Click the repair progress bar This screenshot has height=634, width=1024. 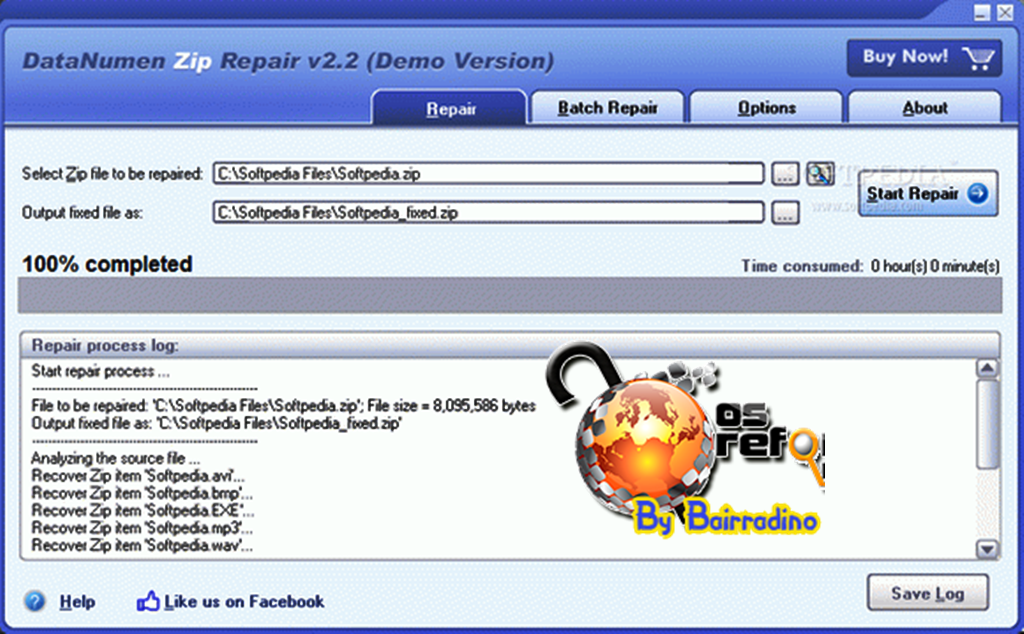click(509, 295)
